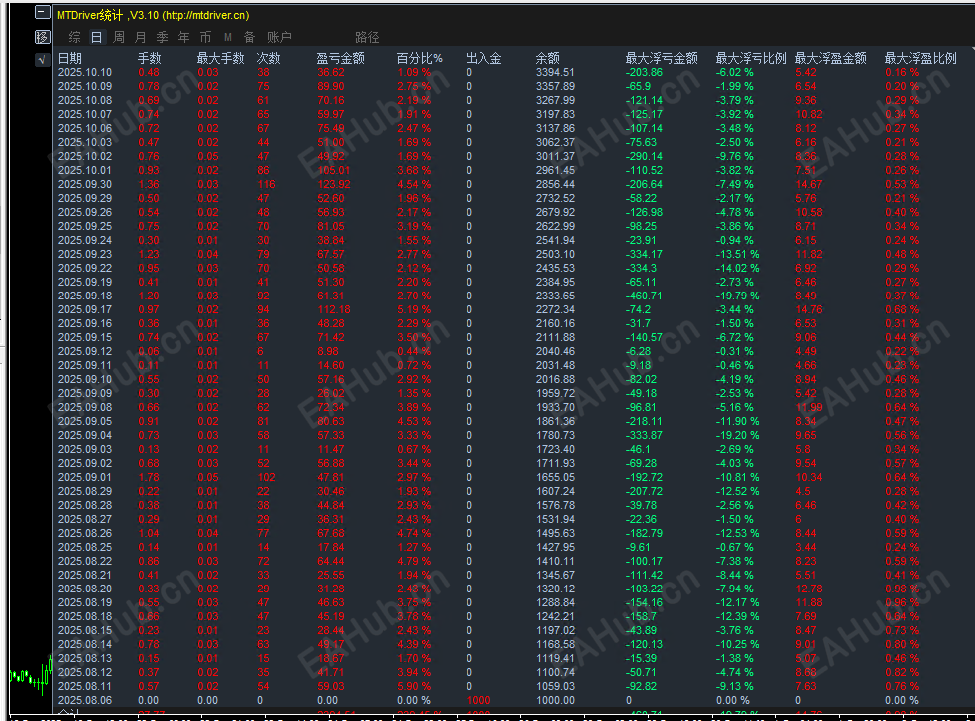This screenshot has width=975, height=721.
Task: Click the 最大浮盈金额 column header
Action: (831, 58)
